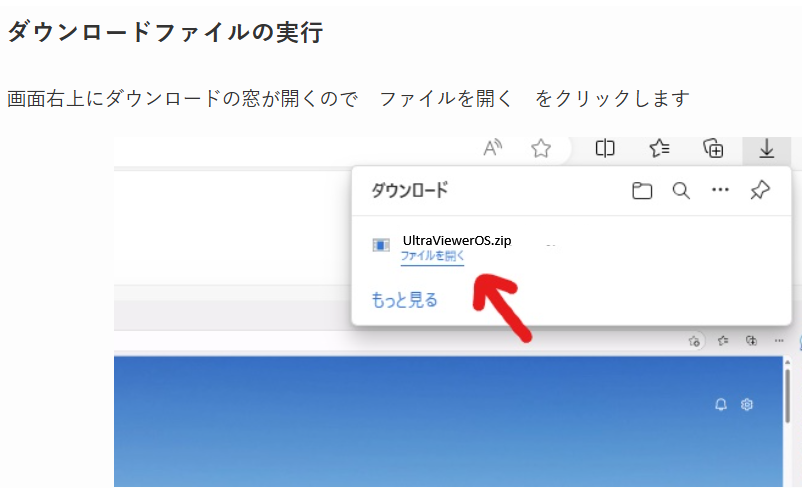802x488 pixels.
Task: Open downloads folder icon in the Downloads panel
Action: point(642,190)
